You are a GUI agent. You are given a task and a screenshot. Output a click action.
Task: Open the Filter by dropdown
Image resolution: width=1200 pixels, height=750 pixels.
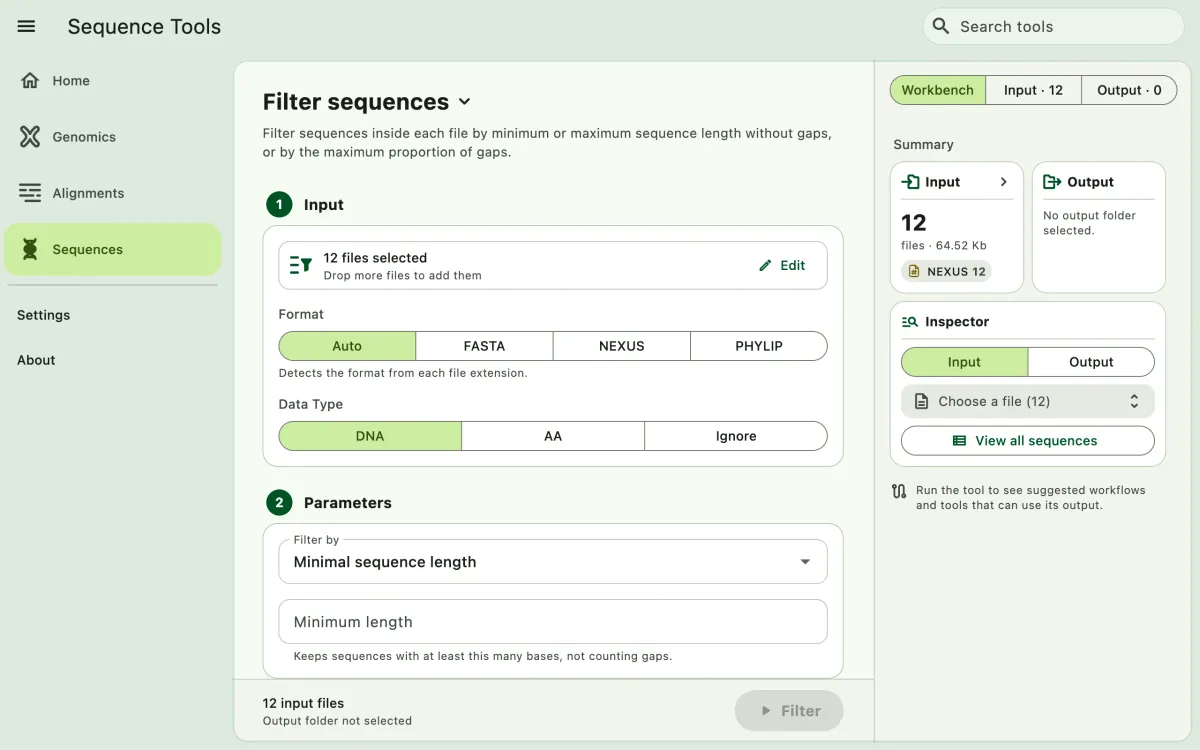point(553,562)
